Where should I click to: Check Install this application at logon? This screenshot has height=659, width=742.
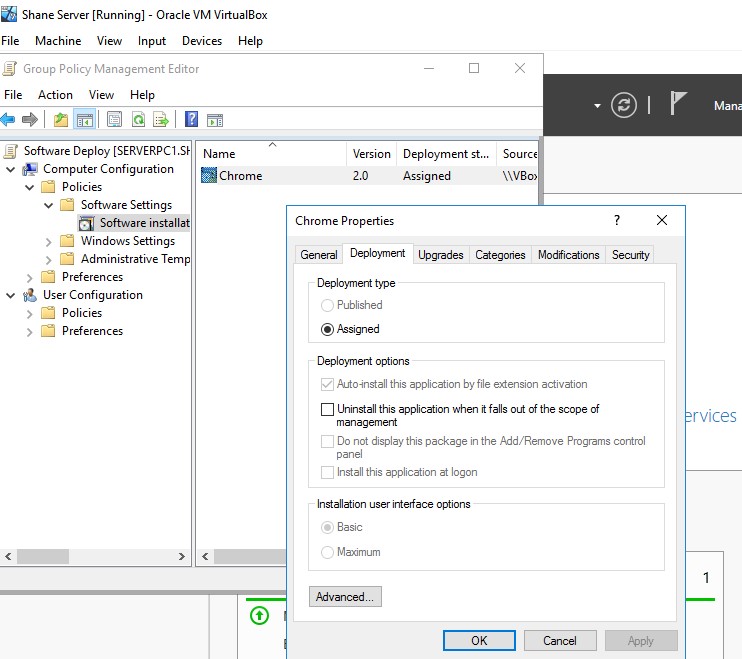327,472
